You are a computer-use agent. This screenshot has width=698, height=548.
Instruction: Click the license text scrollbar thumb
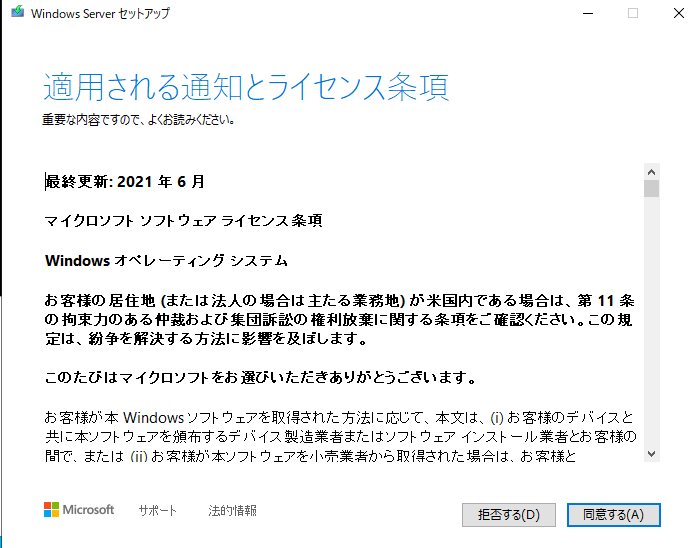tap(652, 188)
